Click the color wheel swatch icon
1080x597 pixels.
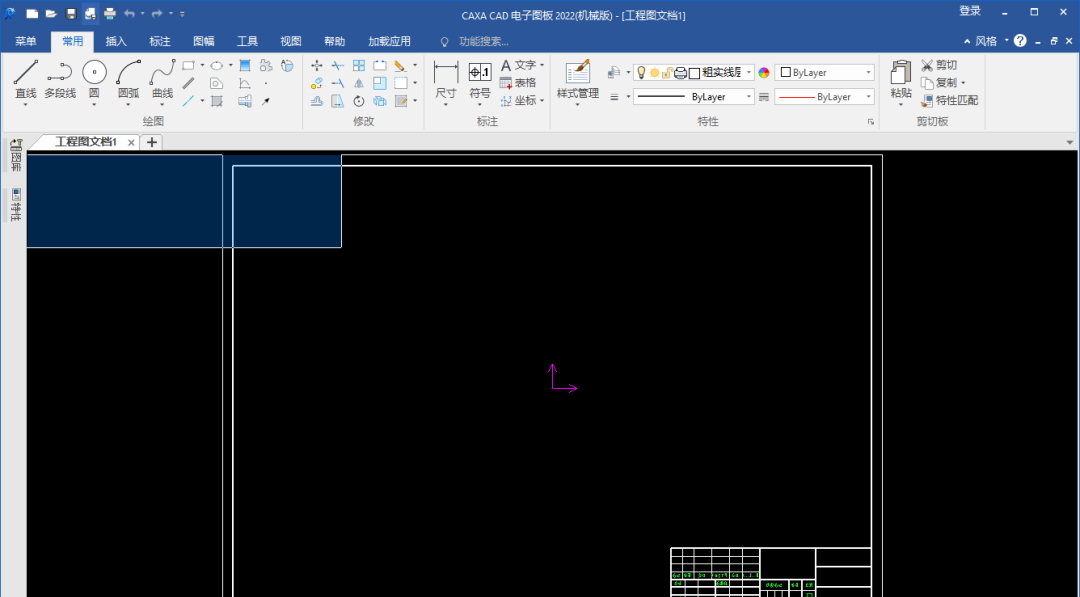764,73
